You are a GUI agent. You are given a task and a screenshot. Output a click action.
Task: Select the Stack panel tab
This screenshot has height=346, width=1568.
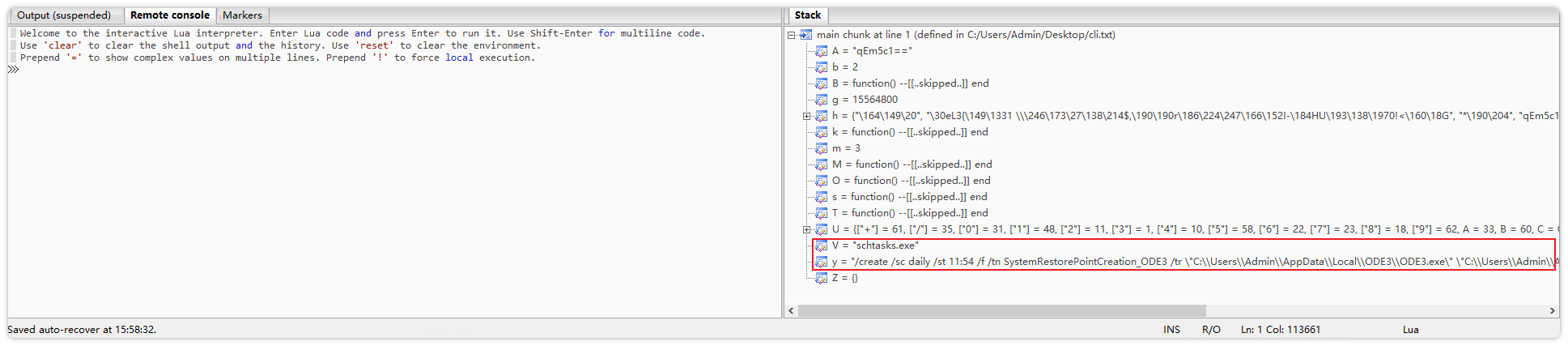tap(807, 15)
